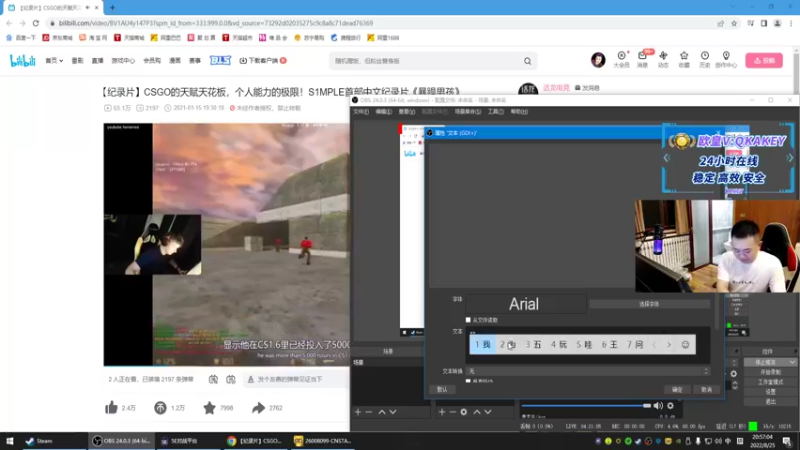Click 选择字体 button in text properties
The width and height of the screenshot is (800, 450).
pos(649,304)
